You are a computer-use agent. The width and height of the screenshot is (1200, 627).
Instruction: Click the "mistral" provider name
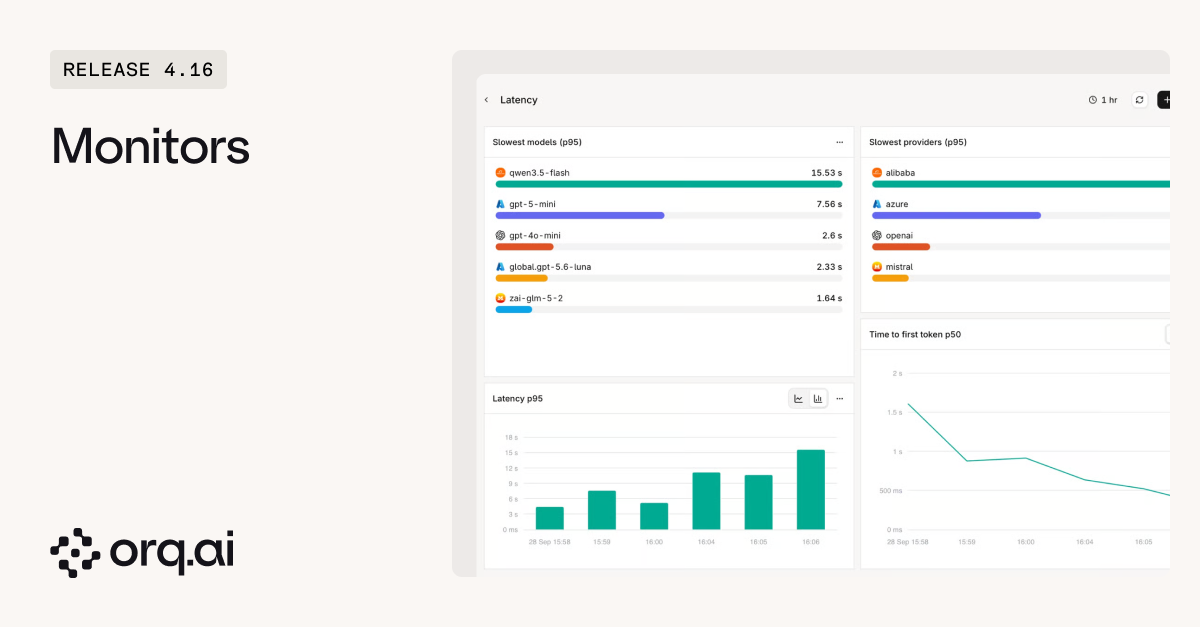899,267
